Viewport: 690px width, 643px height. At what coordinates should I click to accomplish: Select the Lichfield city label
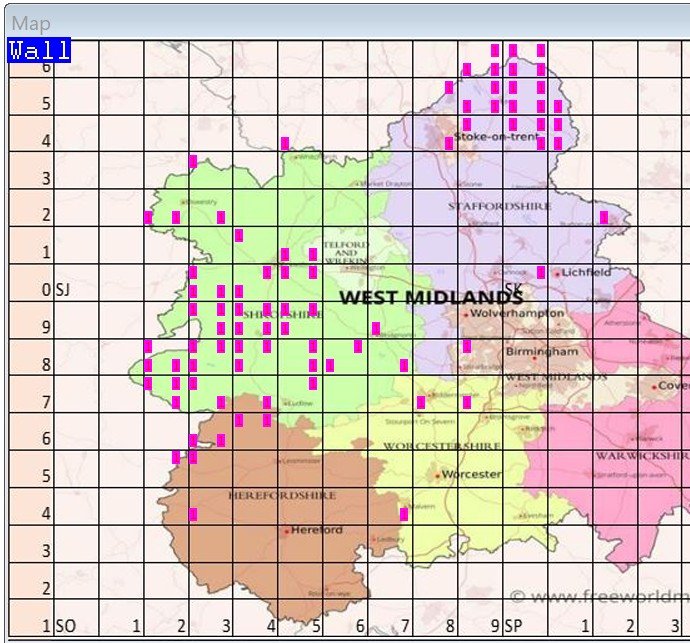[x=586, y=272]
